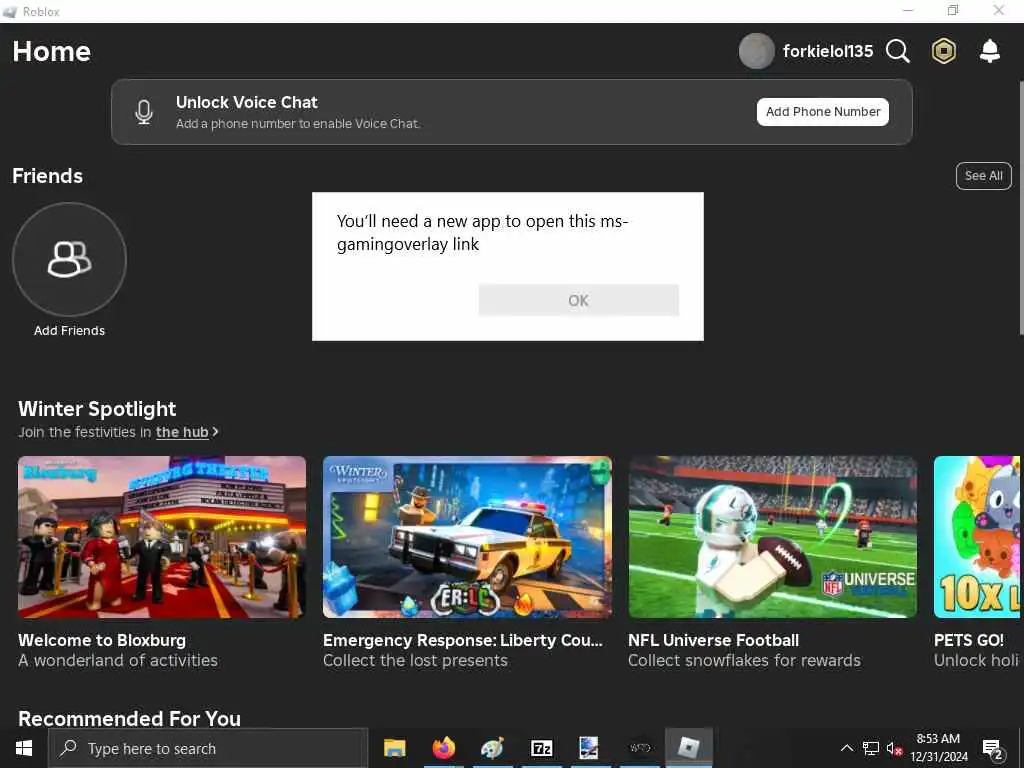Open the Robux currency icon
This screenshot has width=1024, height=768.
click(944, 51)
